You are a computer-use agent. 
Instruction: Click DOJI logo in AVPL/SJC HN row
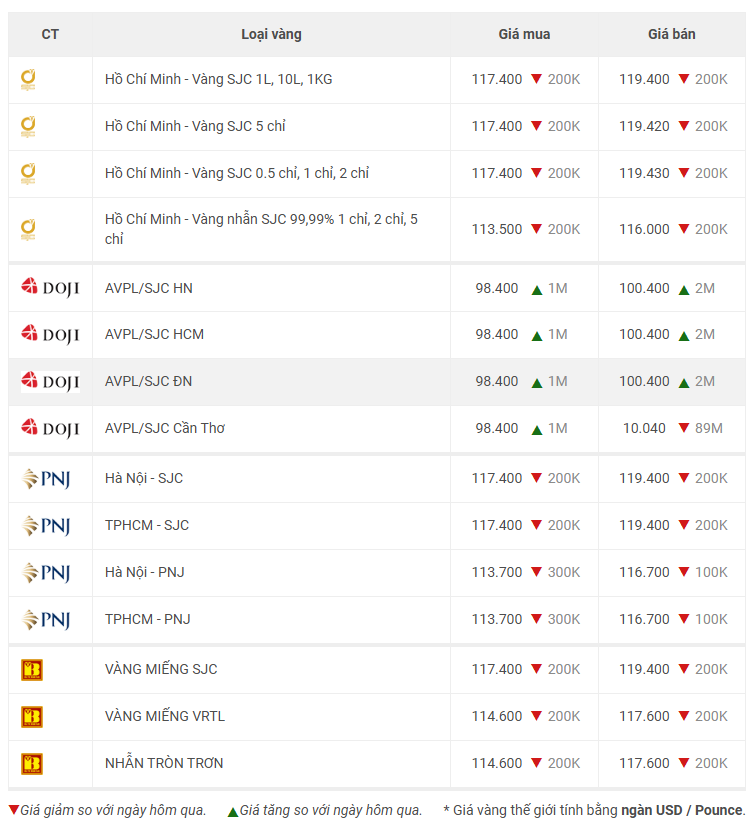tap(50, 288)
